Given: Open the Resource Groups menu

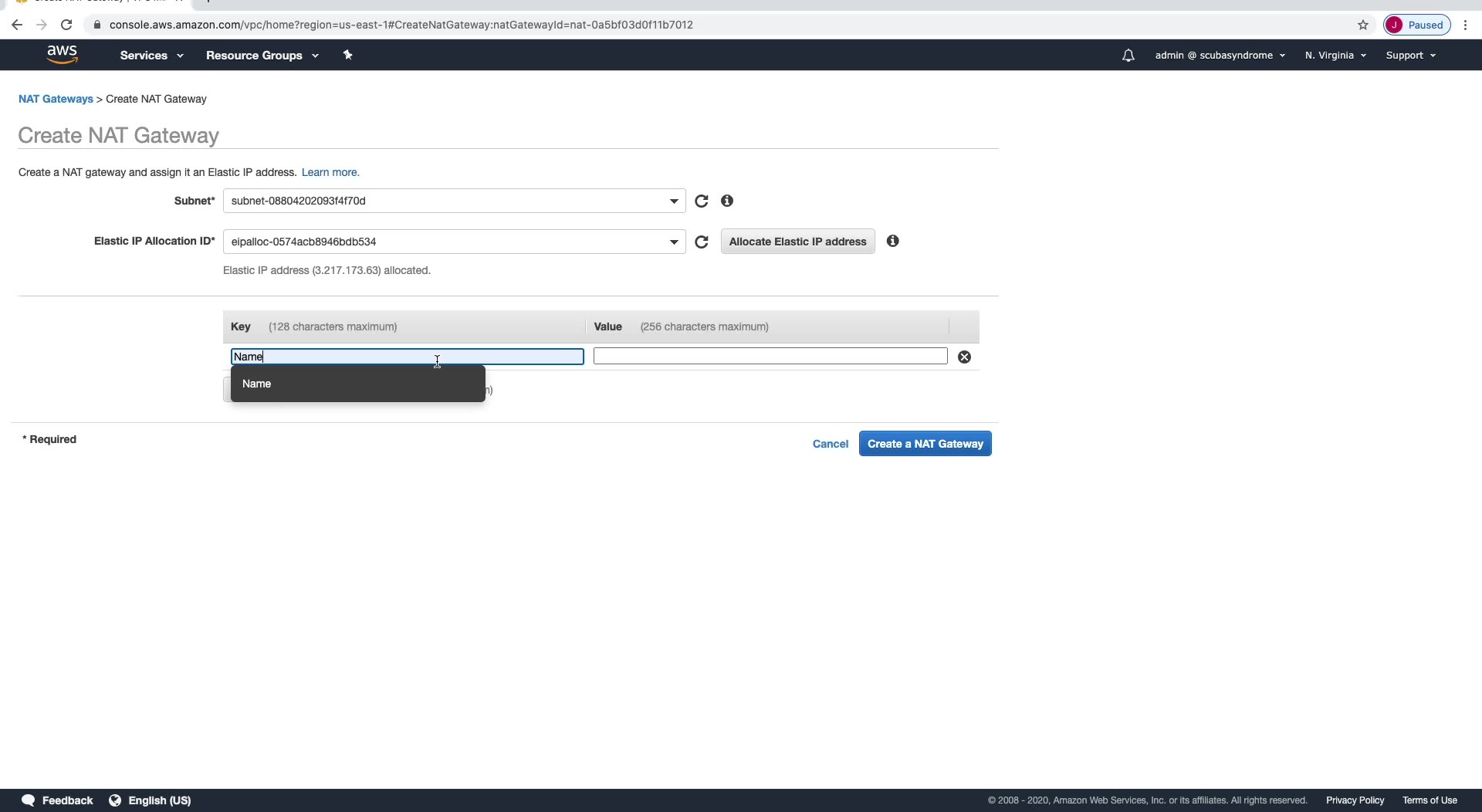Looking at the screenshot, I should pos(262,56).
